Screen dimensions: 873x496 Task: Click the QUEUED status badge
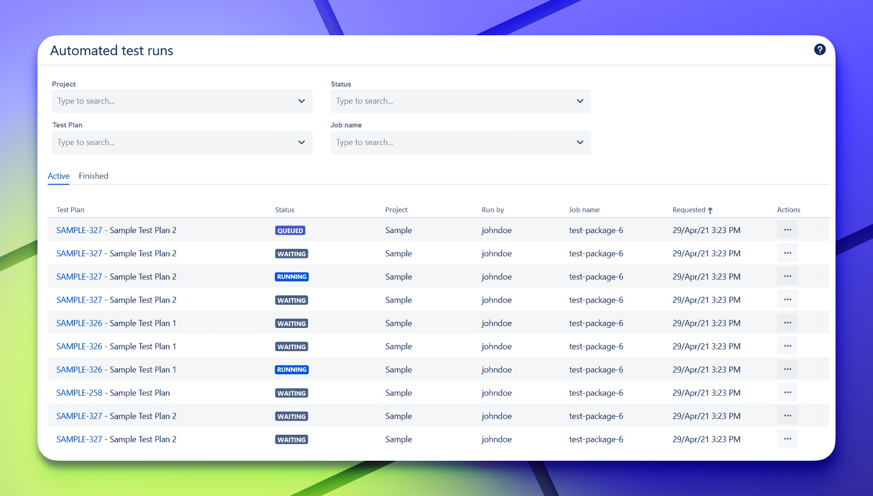coord(290,230)
